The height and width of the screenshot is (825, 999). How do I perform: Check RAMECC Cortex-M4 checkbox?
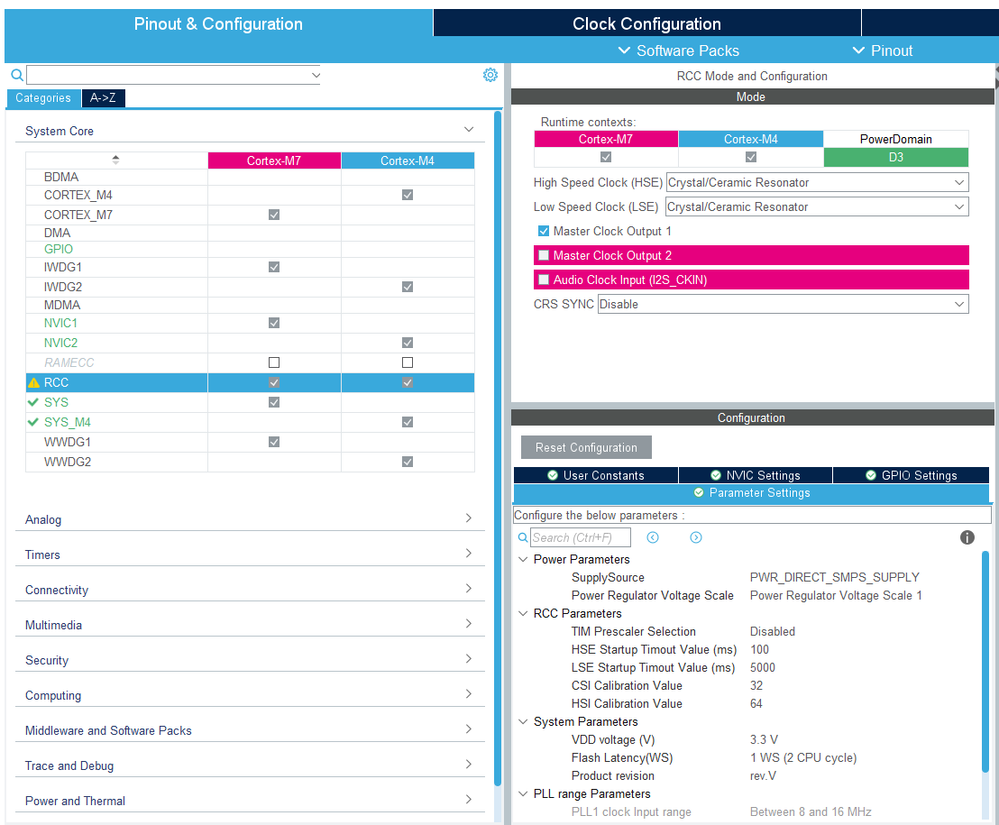point(408,362)
